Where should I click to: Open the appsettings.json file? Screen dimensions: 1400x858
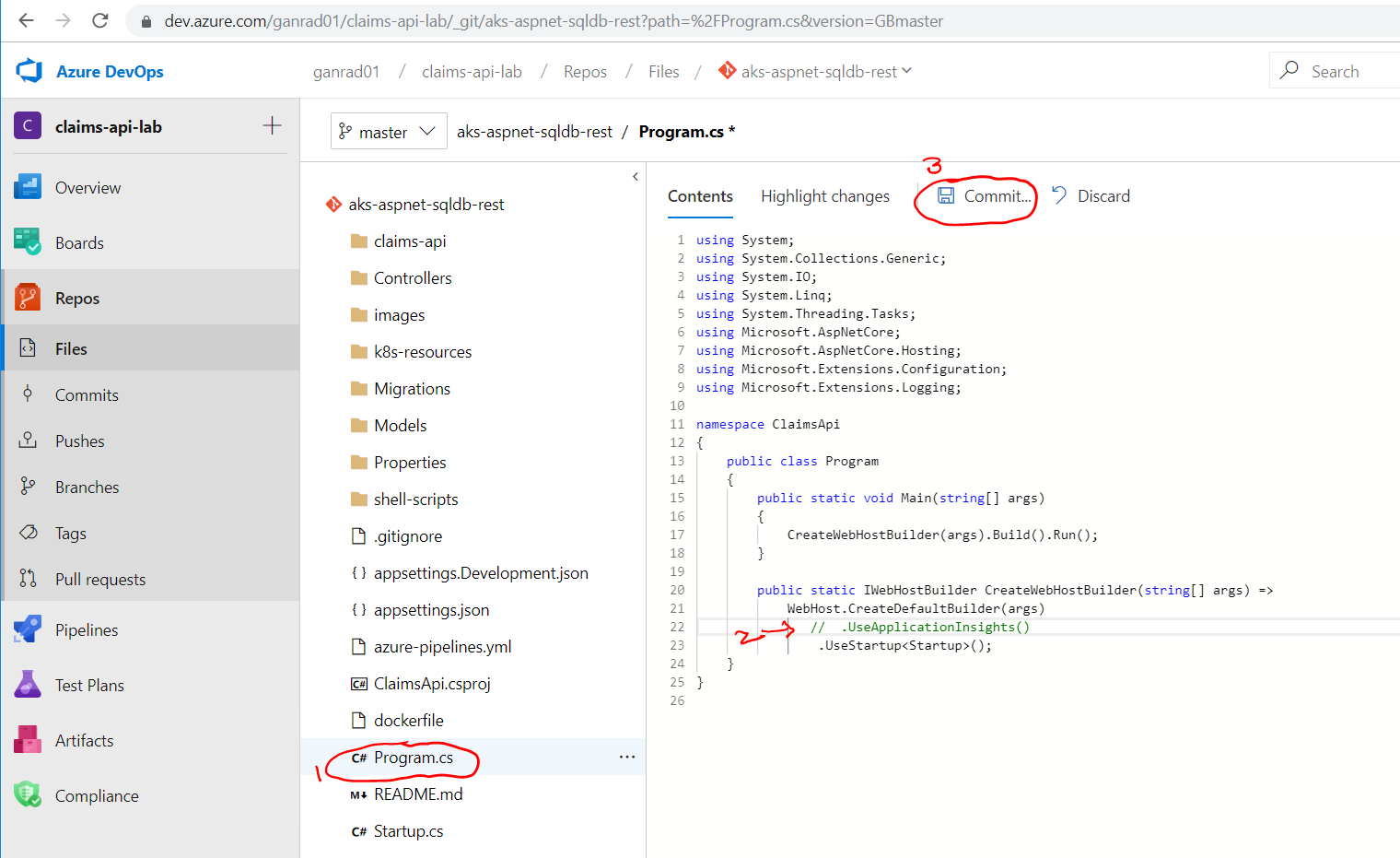431,610
